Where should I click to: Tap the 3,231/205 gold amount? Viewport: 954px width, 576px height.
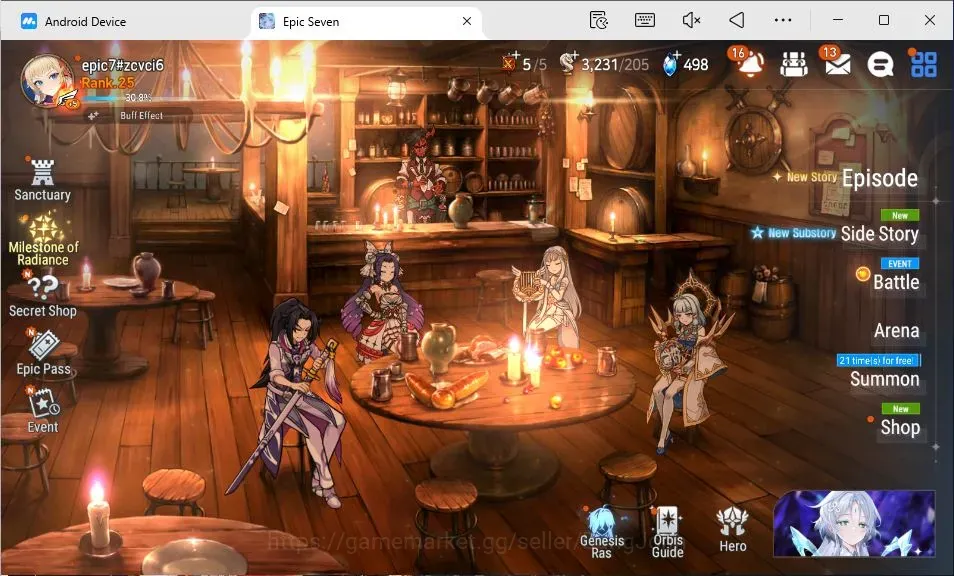click(615, 64)
